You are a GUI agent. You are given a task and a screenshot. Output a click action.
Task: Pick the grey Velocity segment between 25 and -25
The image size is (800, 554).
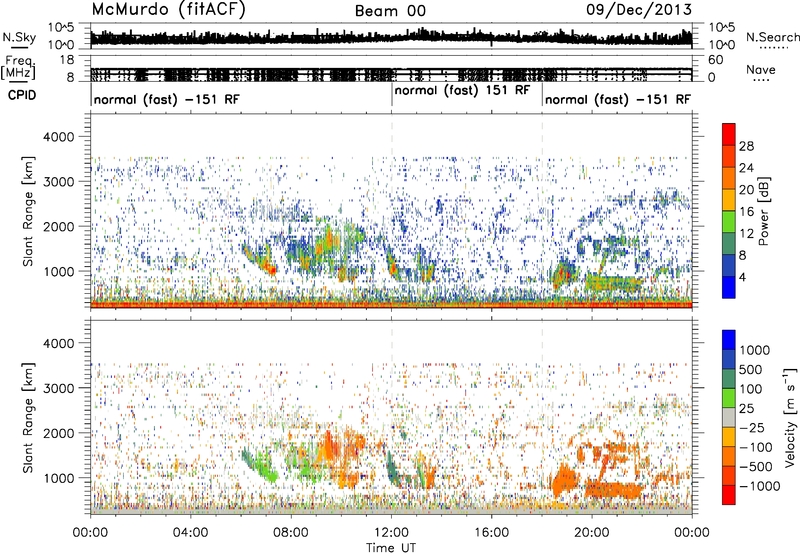(729, 418)
